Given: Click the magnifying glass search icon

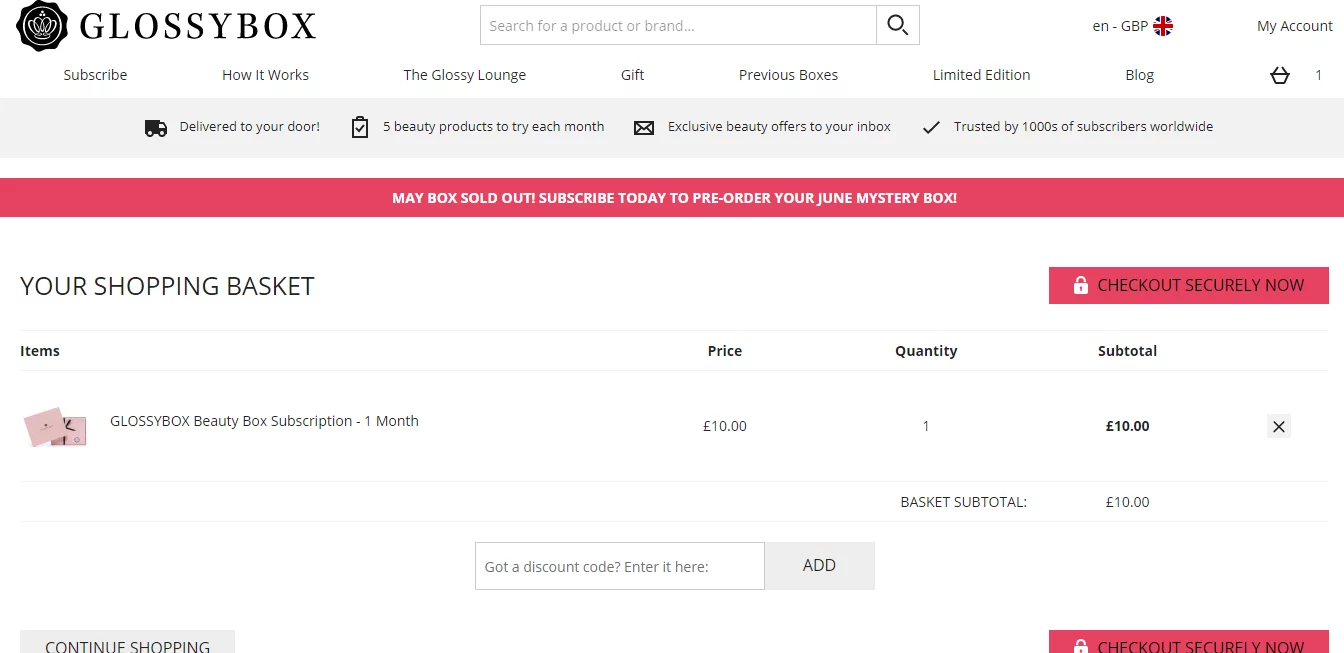Looking at the screenshot, I should pyautogui.click(x=898, y=25).
